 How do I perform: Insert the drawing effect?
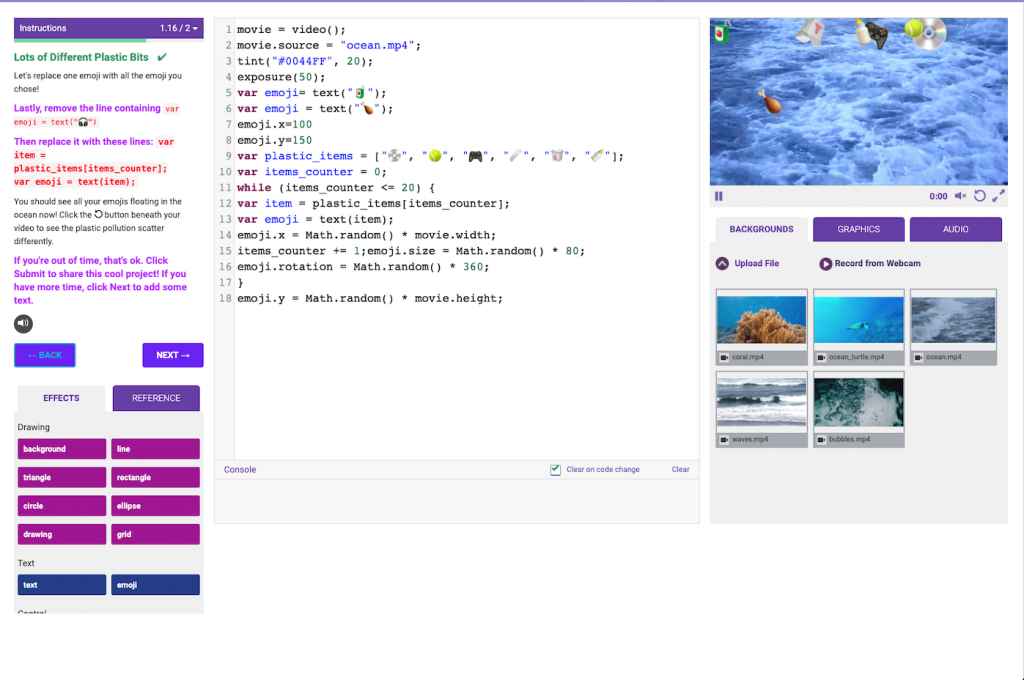pyautogui.click(x=61, y=534)
